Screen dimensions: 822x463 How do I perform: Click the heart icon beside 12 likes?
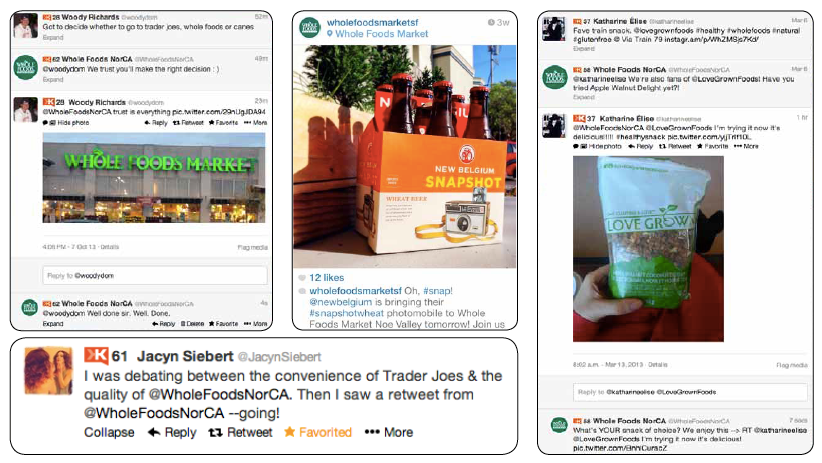302,278
